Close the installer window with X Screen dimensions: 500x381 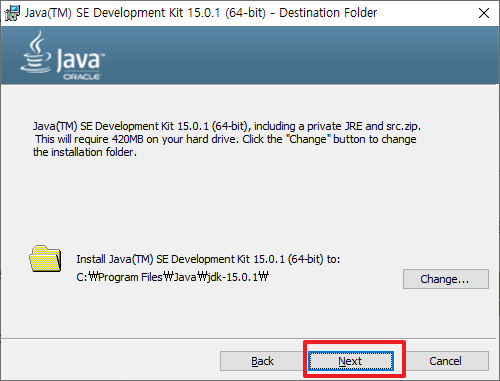click(x=484, y=13)
